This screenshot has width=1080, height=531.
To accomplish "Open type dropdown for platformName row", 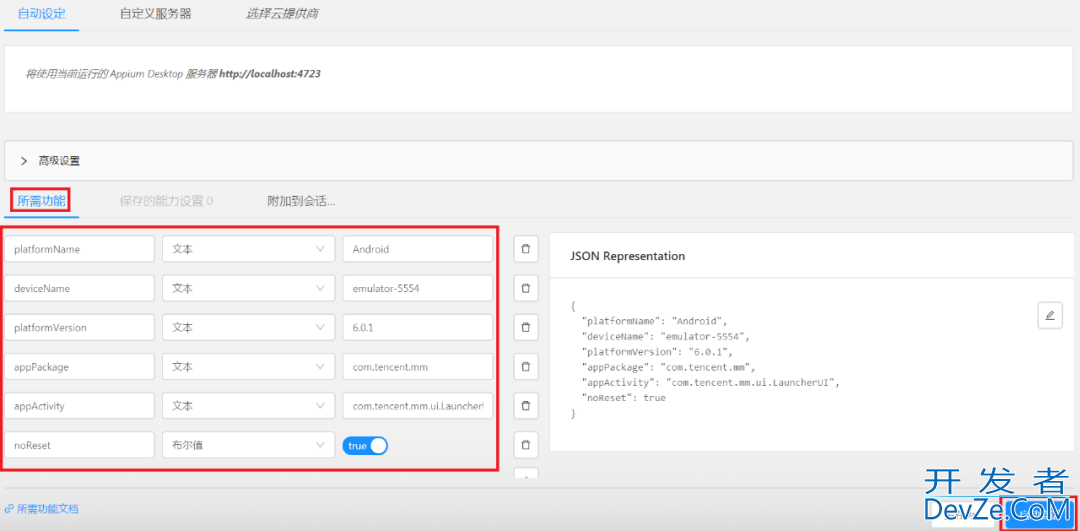I will (x=249, y=249).
